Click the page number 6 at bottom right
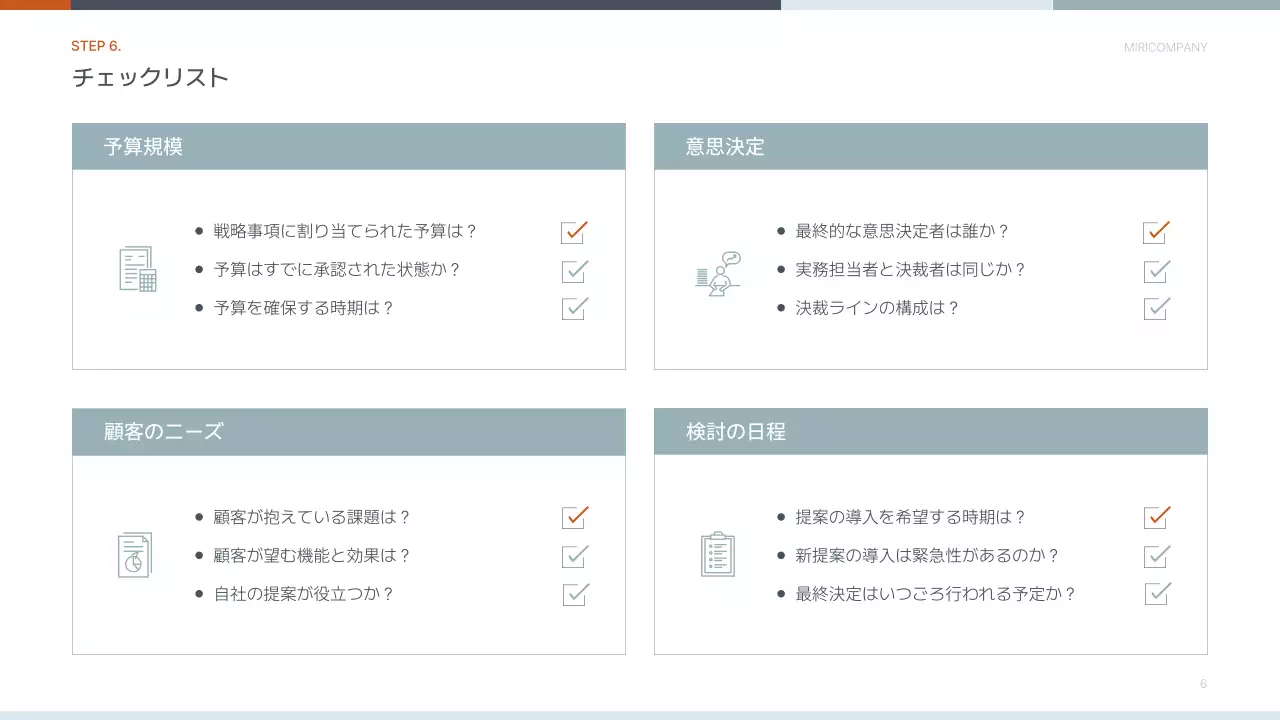 click(x=1203, y=684)
